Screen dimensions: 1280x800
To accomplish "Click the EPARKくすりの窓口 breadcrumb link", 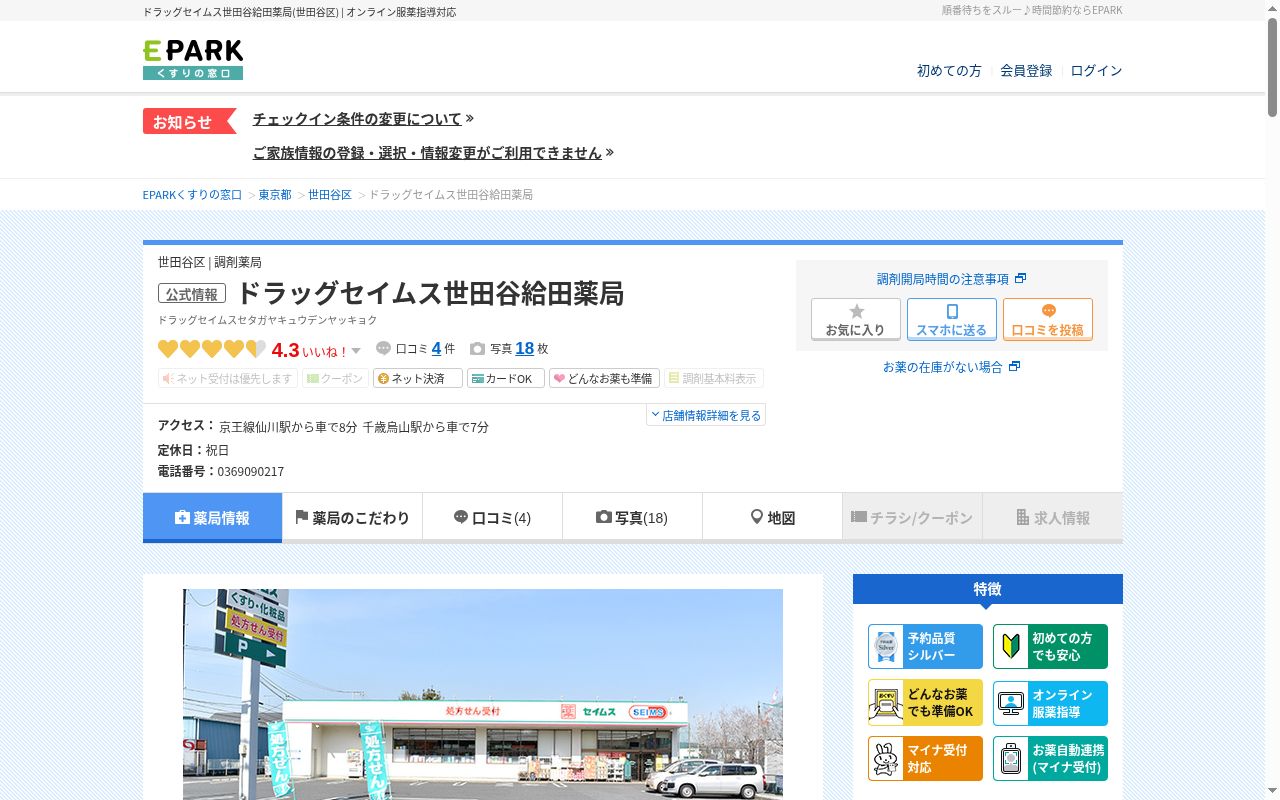I will 192,195.
